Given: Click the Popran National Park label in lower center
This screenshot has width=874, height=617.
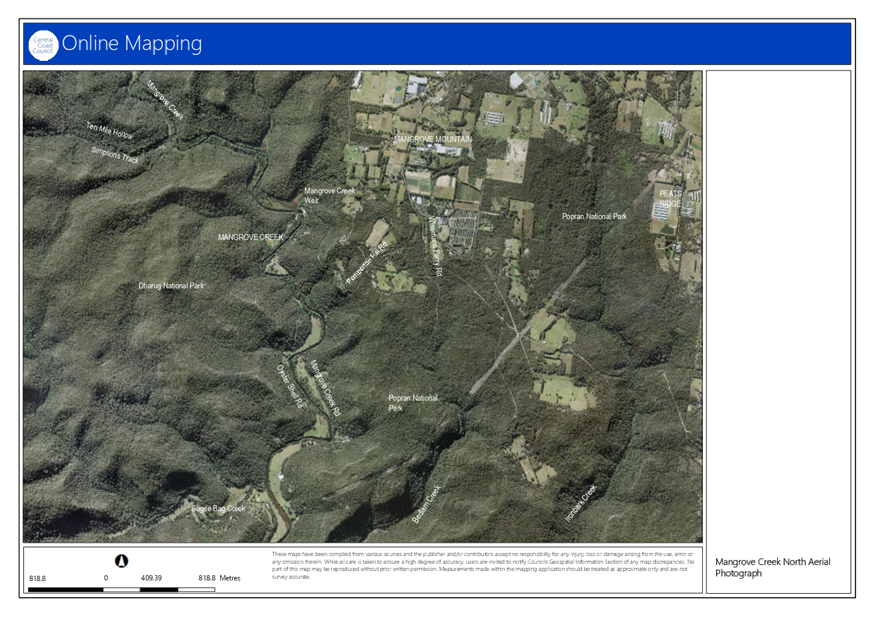Looking at the screenshot, I should [413, 402].
